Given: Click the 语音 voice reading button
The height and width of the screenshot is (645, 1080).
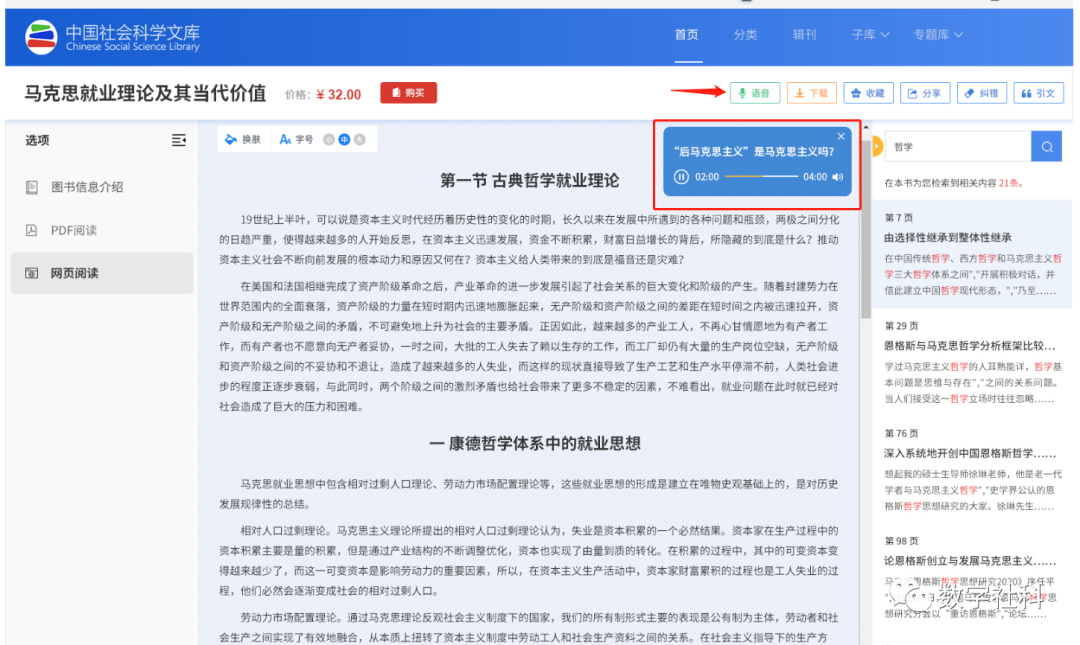Looking at the screenshot, I should pos(754,93).
